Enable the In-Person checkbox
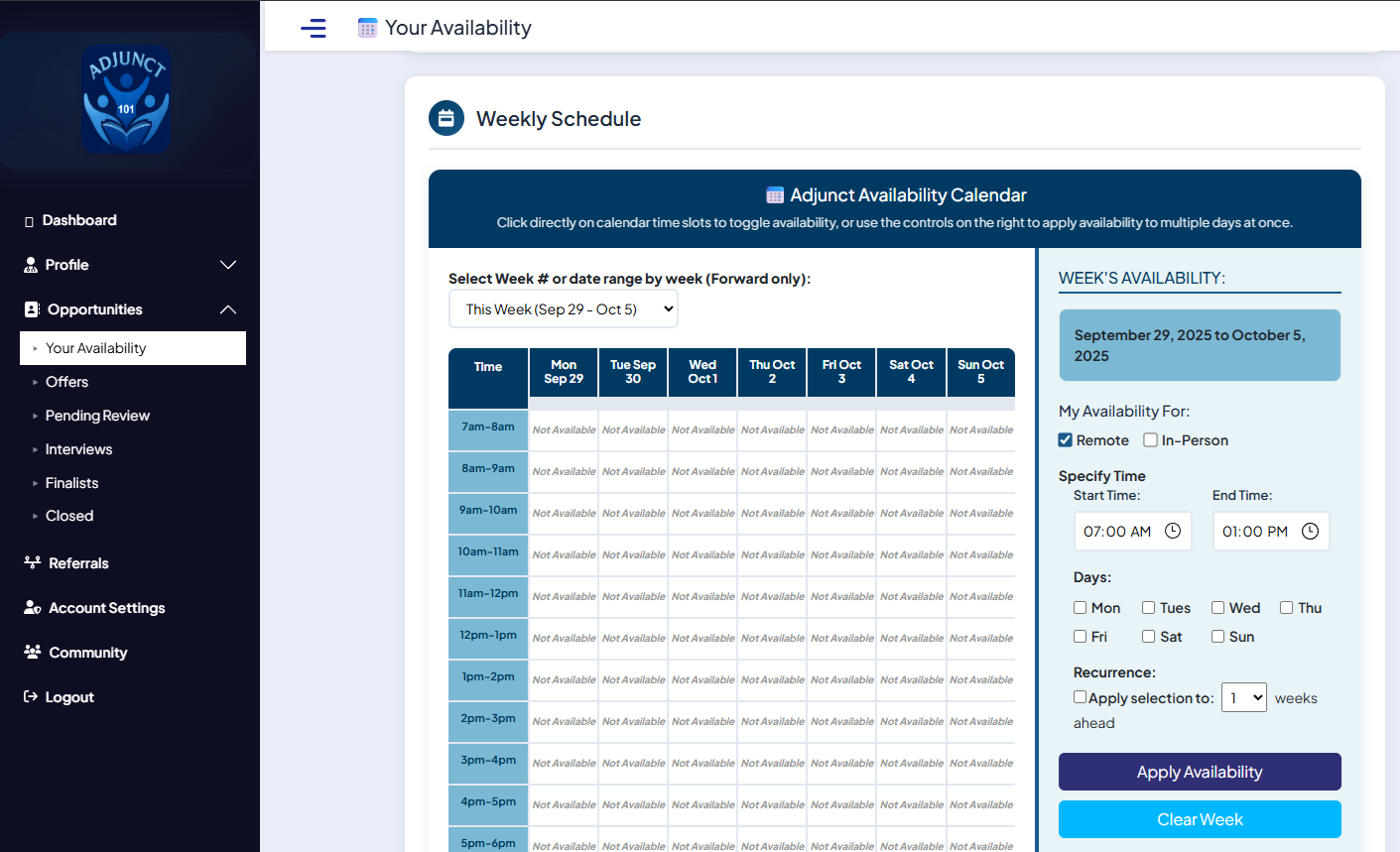1400x852 pixels. tap(1151, 440)
